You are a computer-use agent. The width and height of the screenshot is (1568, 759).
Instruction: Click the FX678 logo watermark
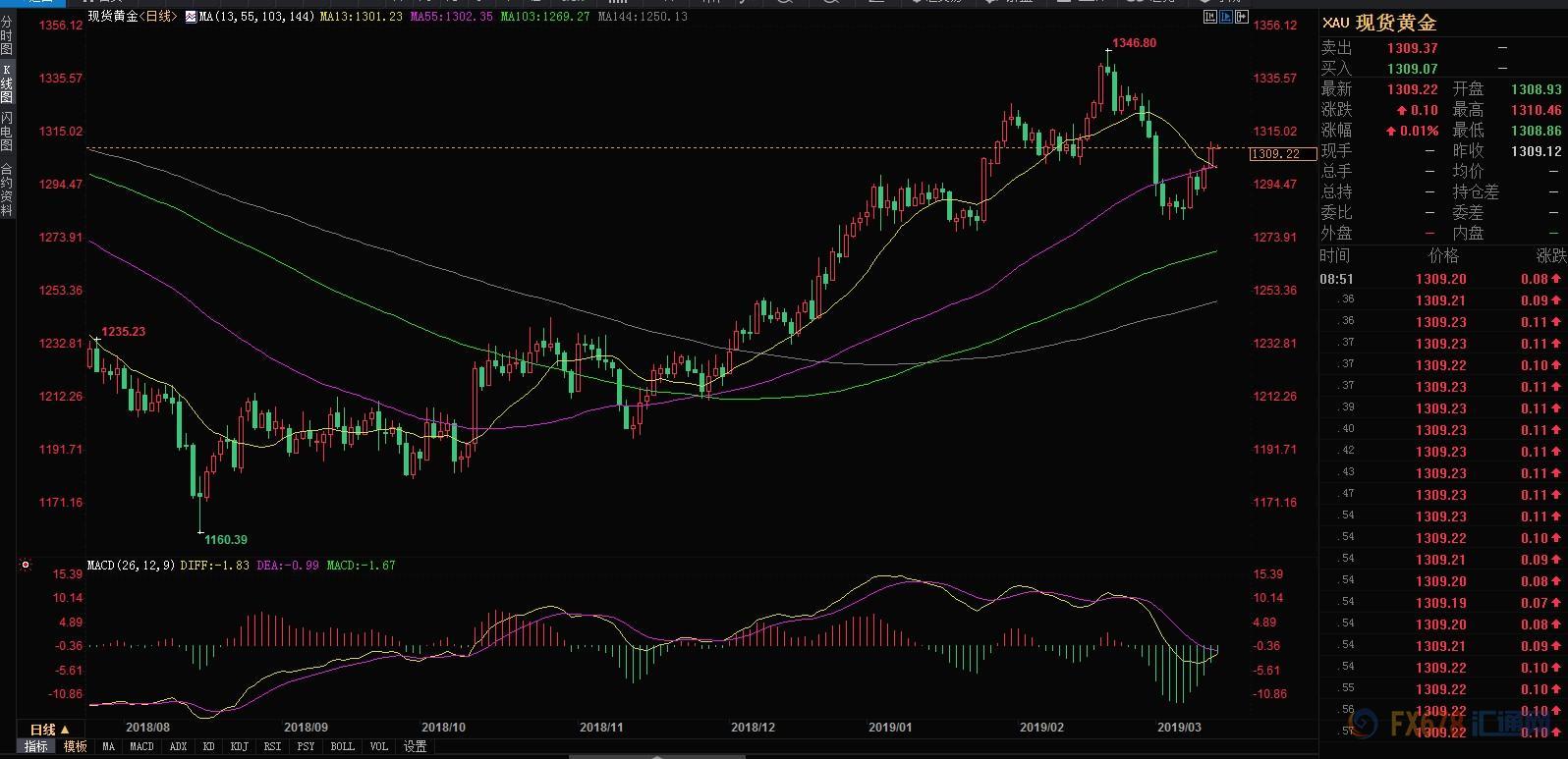coord(1474,729)
